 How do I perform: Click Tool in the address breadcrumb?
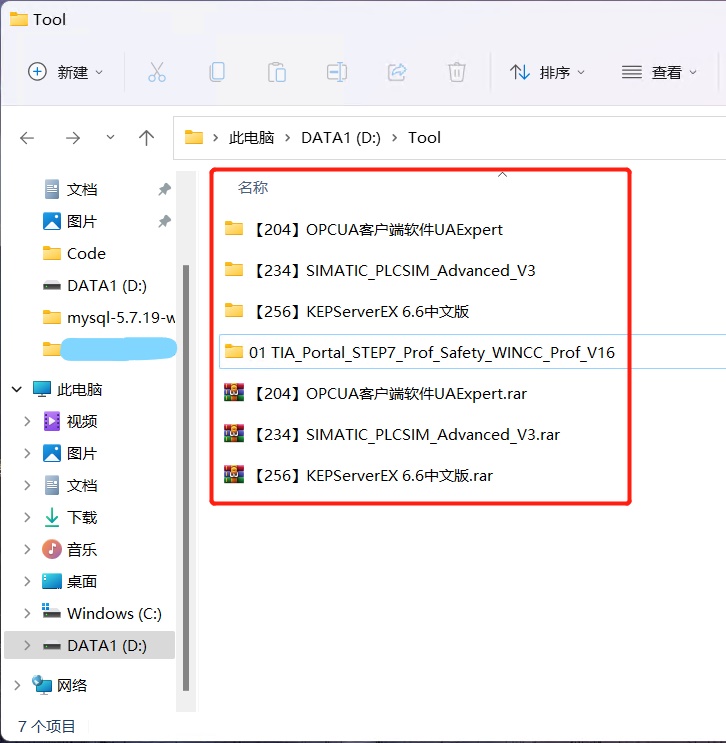tap(425, 138)
